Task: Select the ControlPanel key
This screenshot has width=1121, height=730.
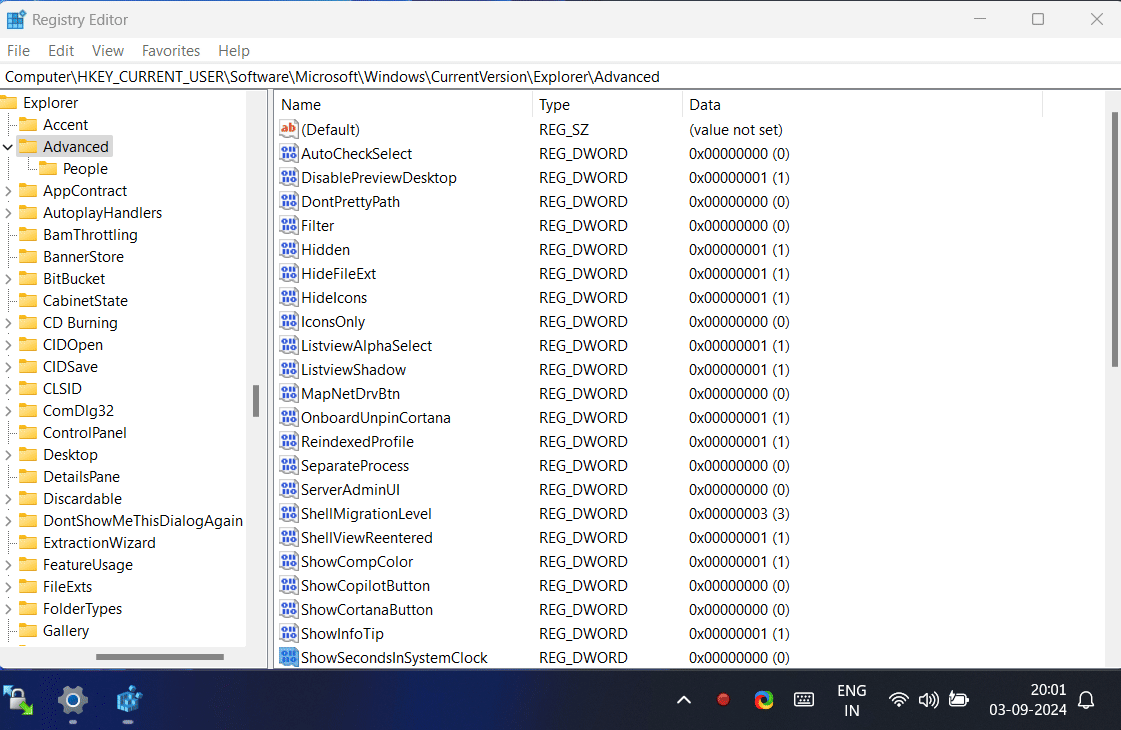Action: tap(84, 433)
